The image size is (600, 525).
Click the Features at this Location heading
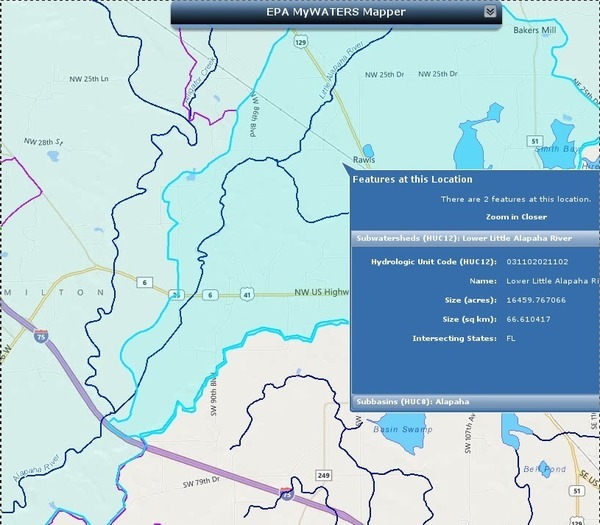[x=409, y=179]
